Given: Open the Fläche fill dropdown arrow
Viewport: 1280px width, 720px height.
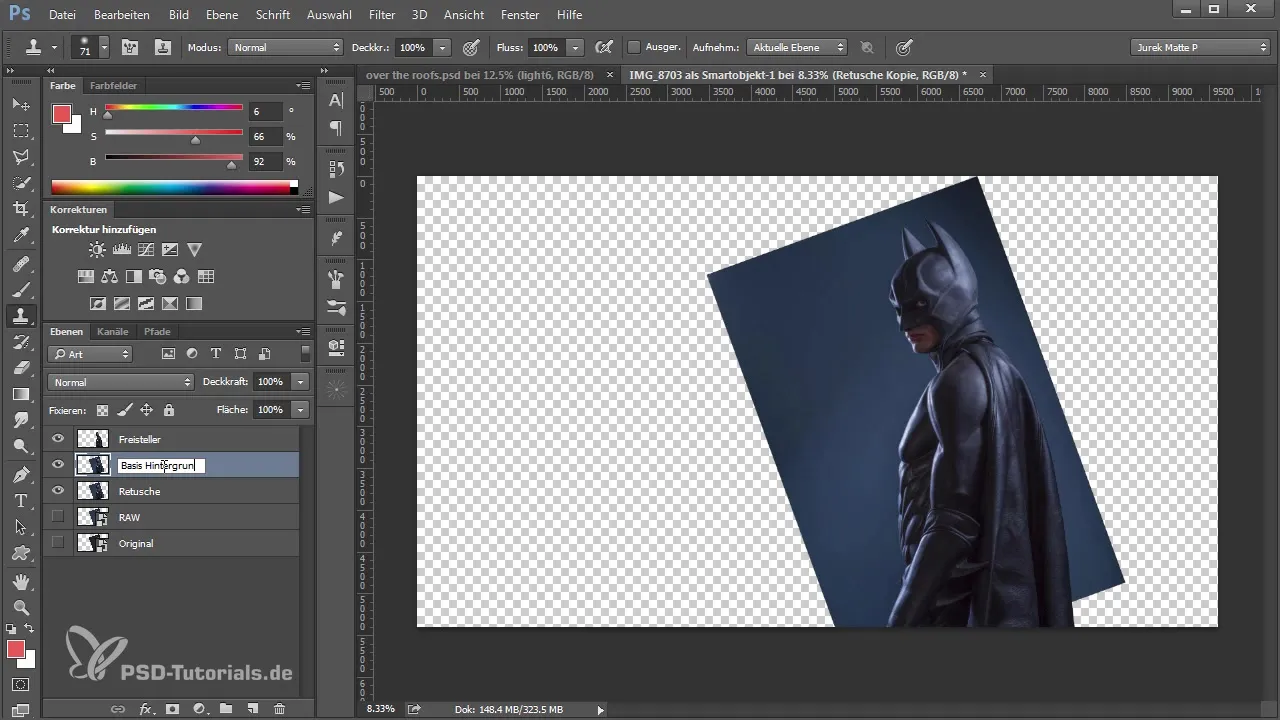Looking at the screenshot, I should click(x=300, y=410).
